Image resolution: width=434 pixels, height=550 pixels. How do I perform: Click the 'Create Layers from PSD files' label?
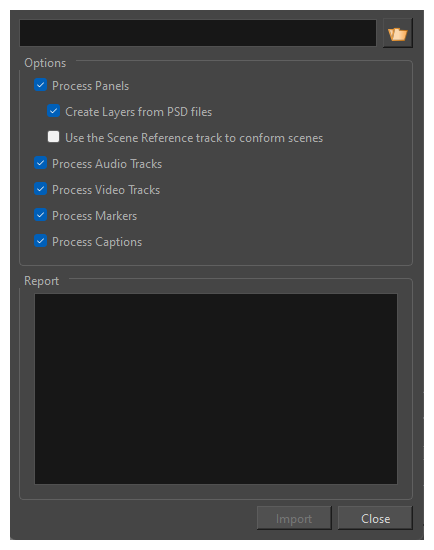pyautogui.click(x=139, y=112)
